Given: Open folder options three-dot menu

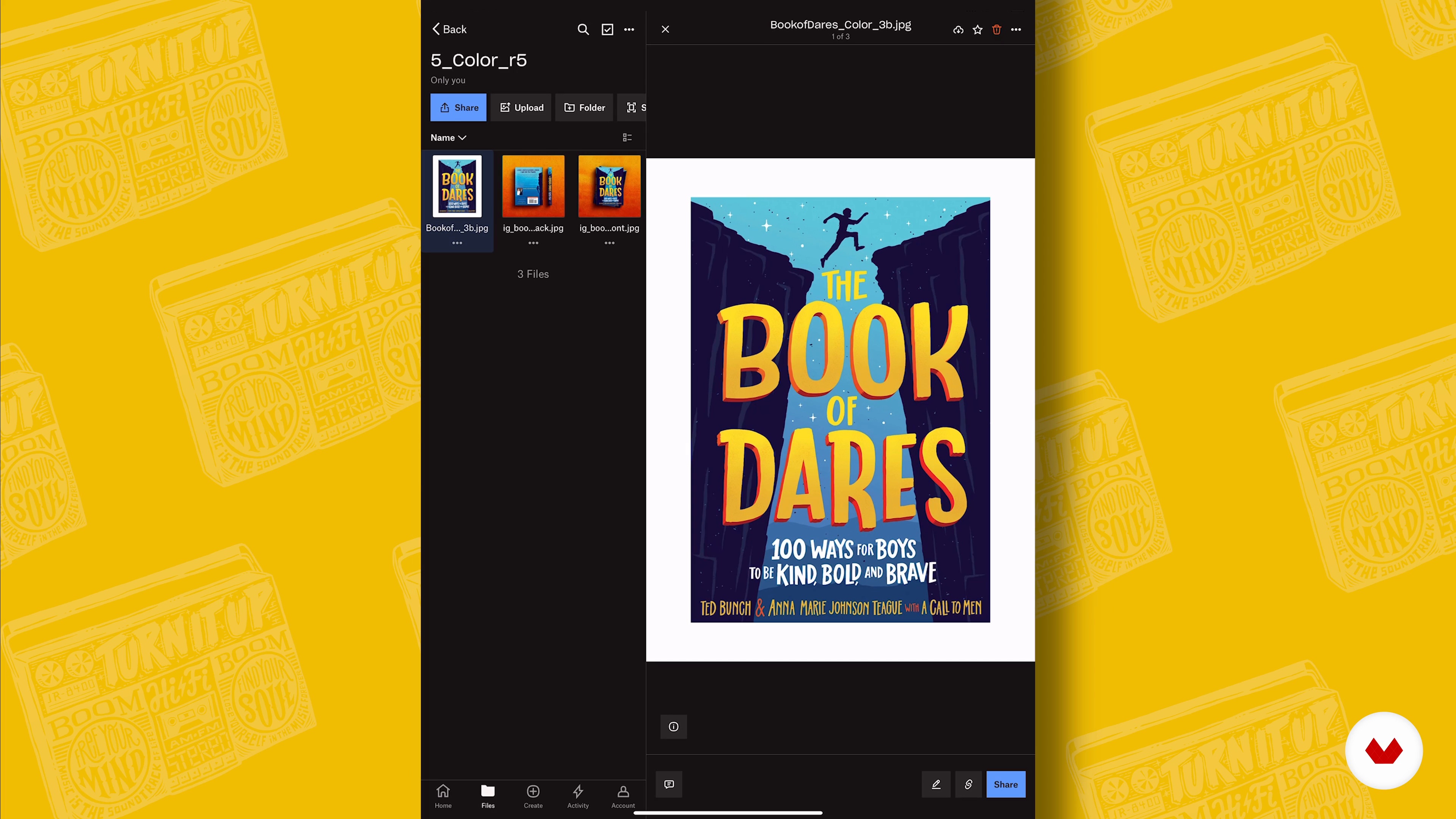Looking at the screenshot, I should (x=629, y=30).
